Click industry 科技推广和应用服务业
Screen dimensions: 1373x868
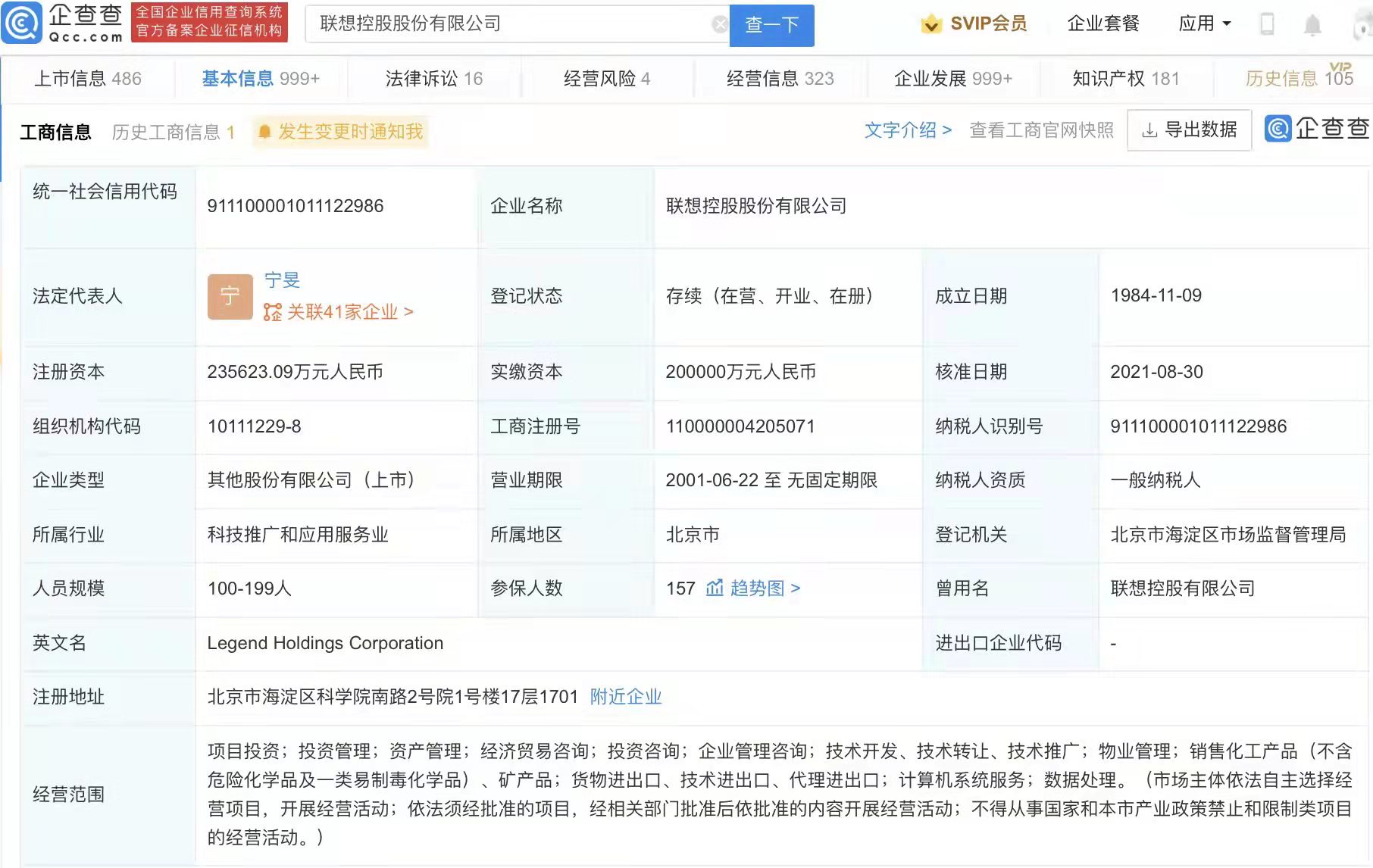tap(298, 535)
